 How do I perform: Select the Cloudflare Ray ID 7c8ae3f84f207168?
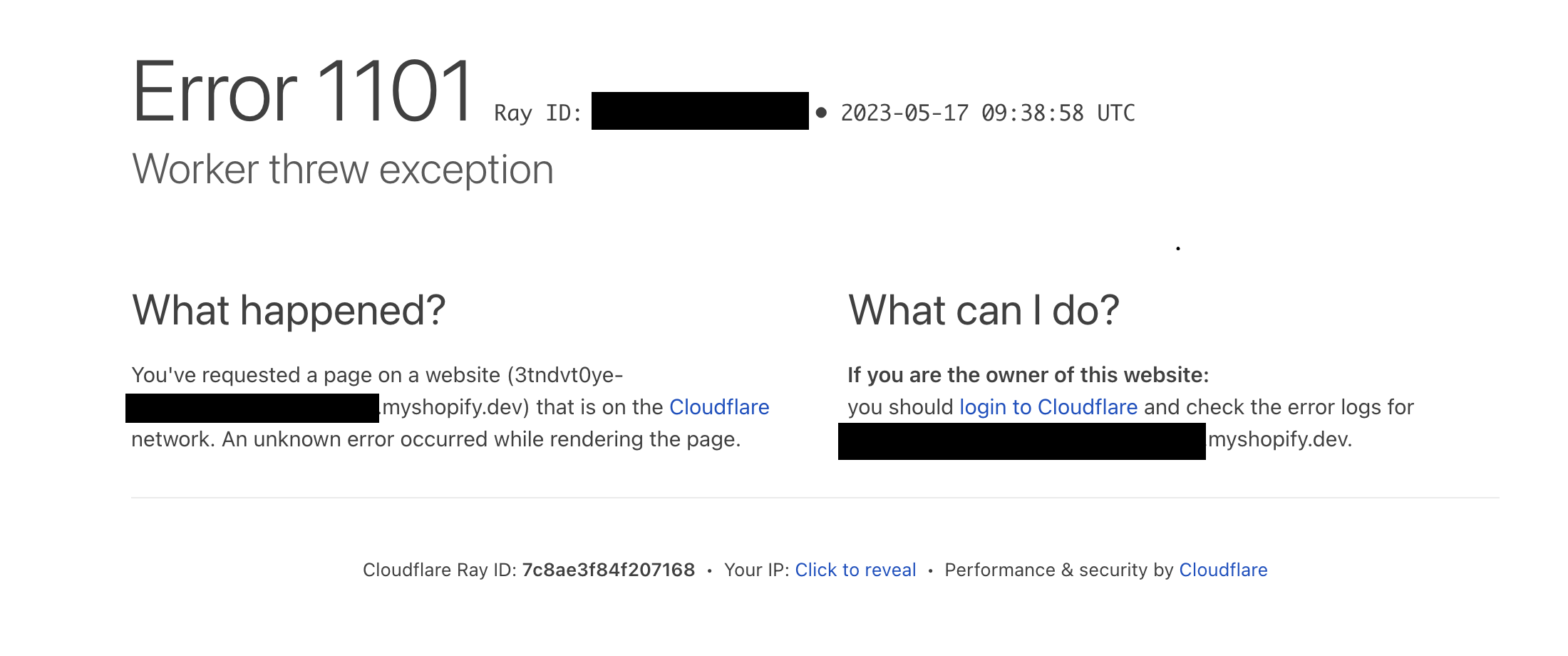[x=608, y=570]
